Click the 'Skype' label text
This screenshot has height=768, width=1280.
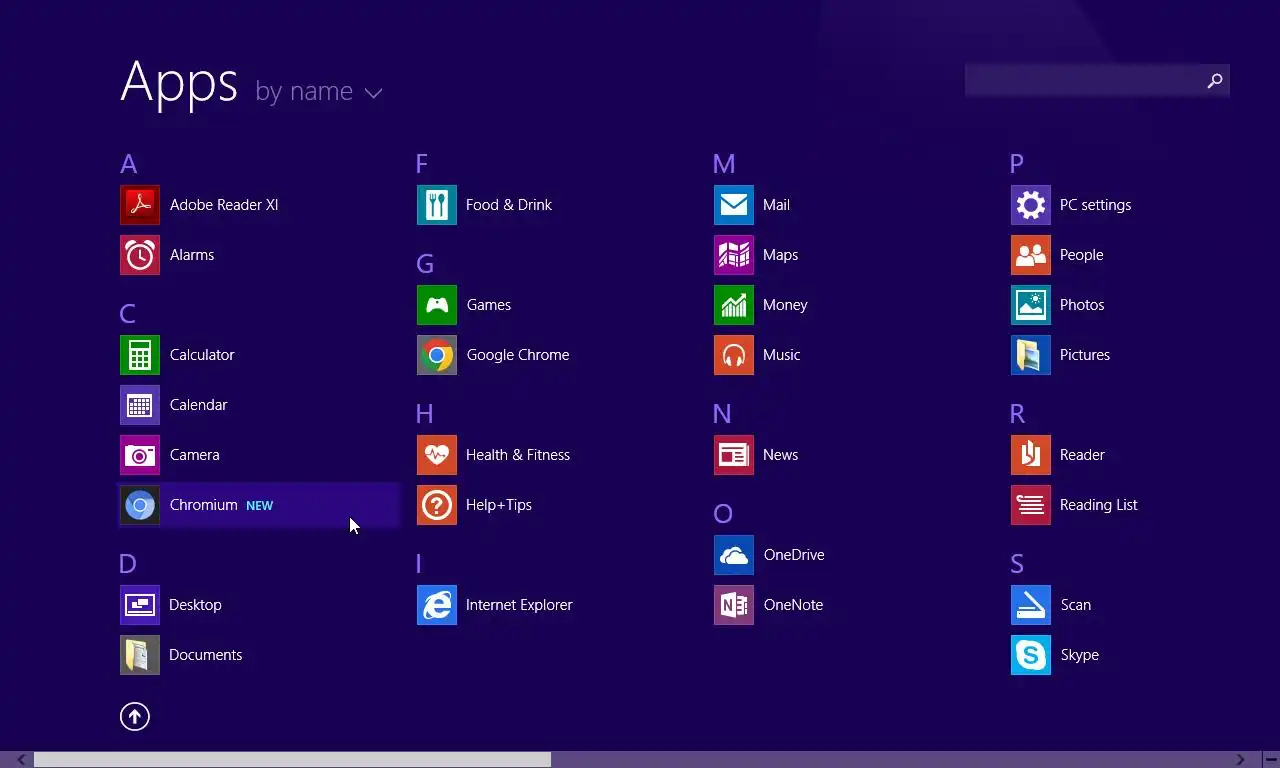(1080, 655)
